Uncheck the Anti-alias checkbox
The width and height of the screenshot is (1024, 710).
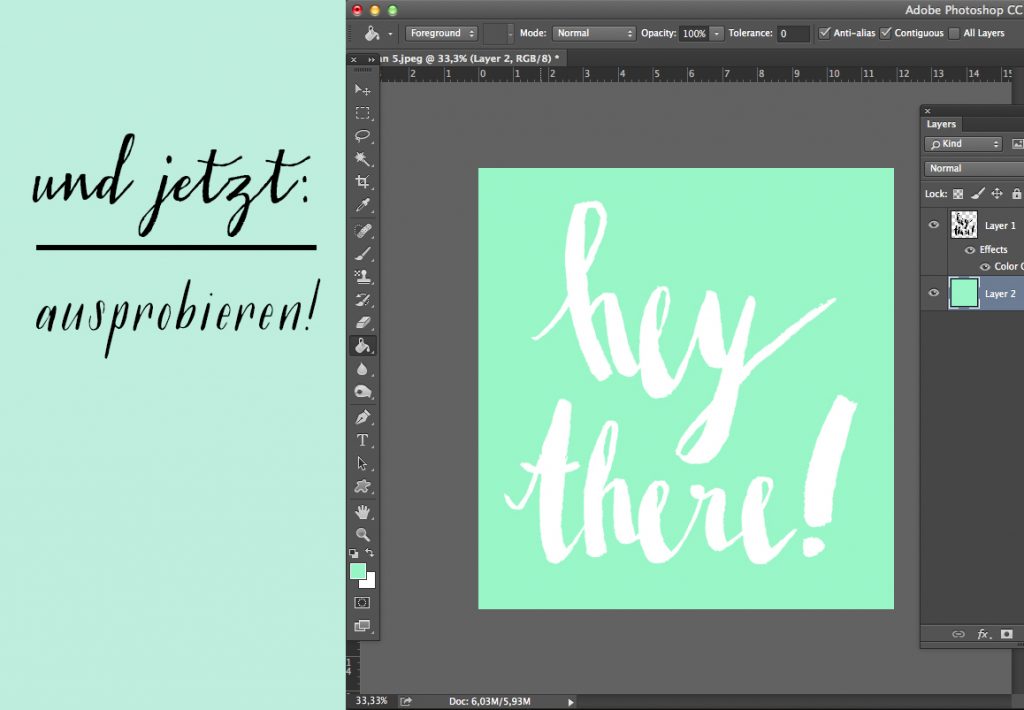tap(825, 33)
